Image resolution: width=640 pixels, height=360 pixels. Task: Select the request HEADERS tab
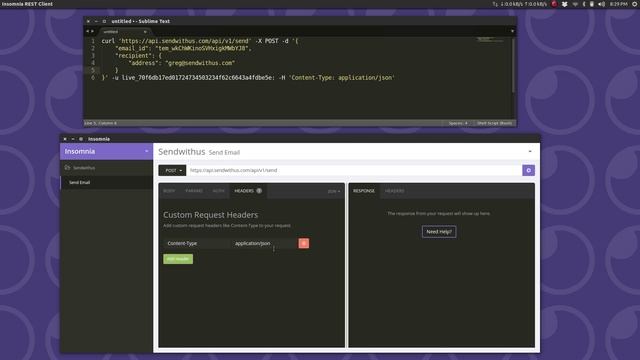click(x=248, y=191)
